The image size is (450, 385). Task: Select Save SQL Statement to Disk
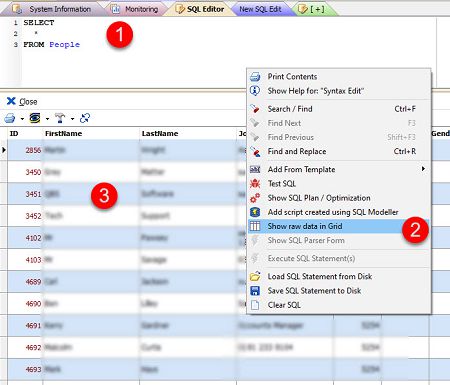pyautogui.click(x=339, y=291)
